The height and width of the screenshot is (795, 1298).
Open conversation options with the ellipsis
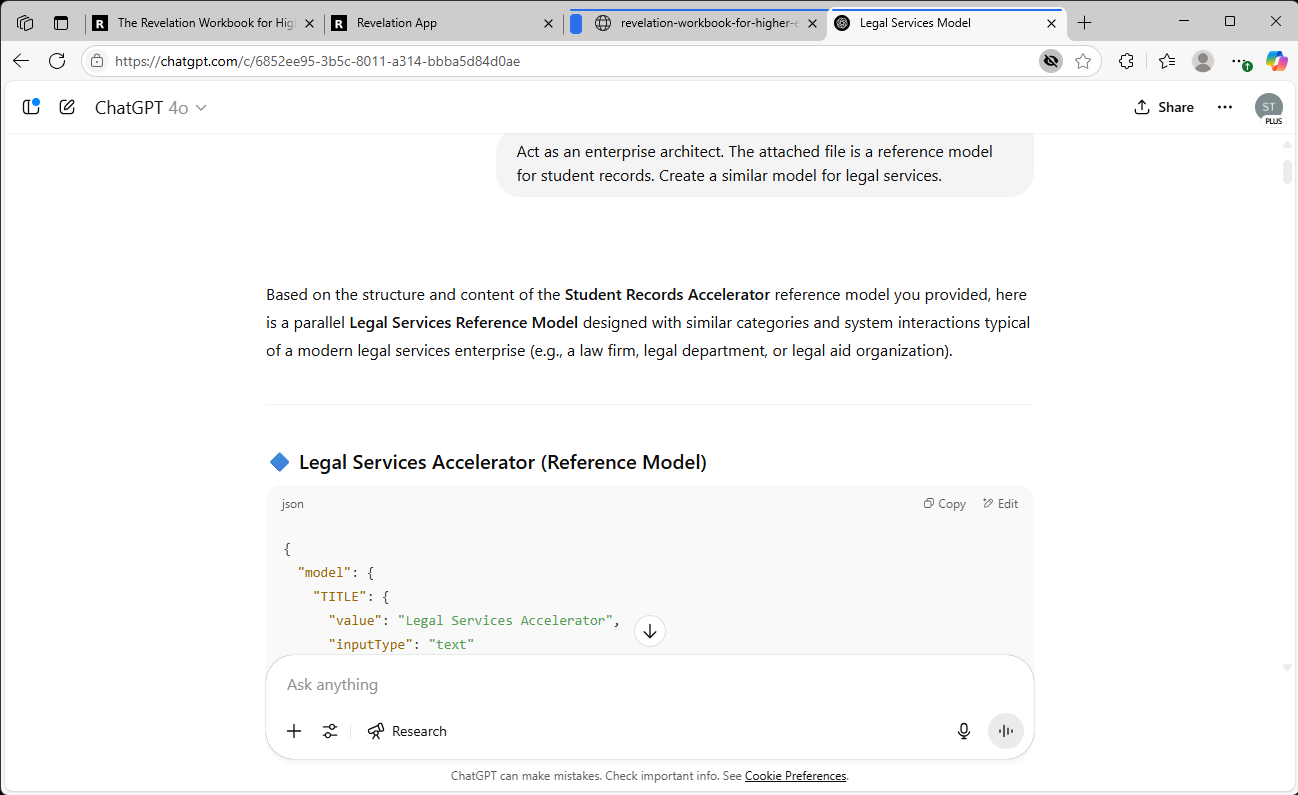click(x=1224, y=107)
